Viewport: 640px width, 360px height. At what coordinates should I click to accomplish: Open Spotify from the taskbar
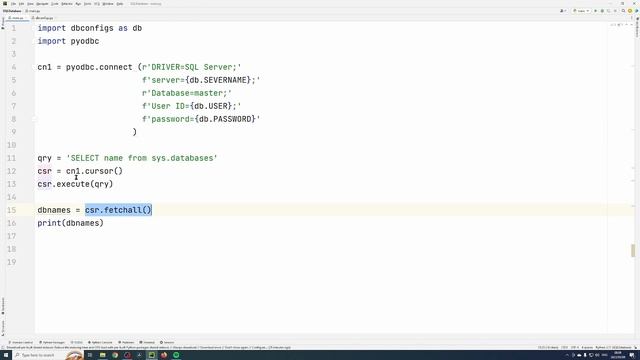pyautogui.click(x=176, y=355)
